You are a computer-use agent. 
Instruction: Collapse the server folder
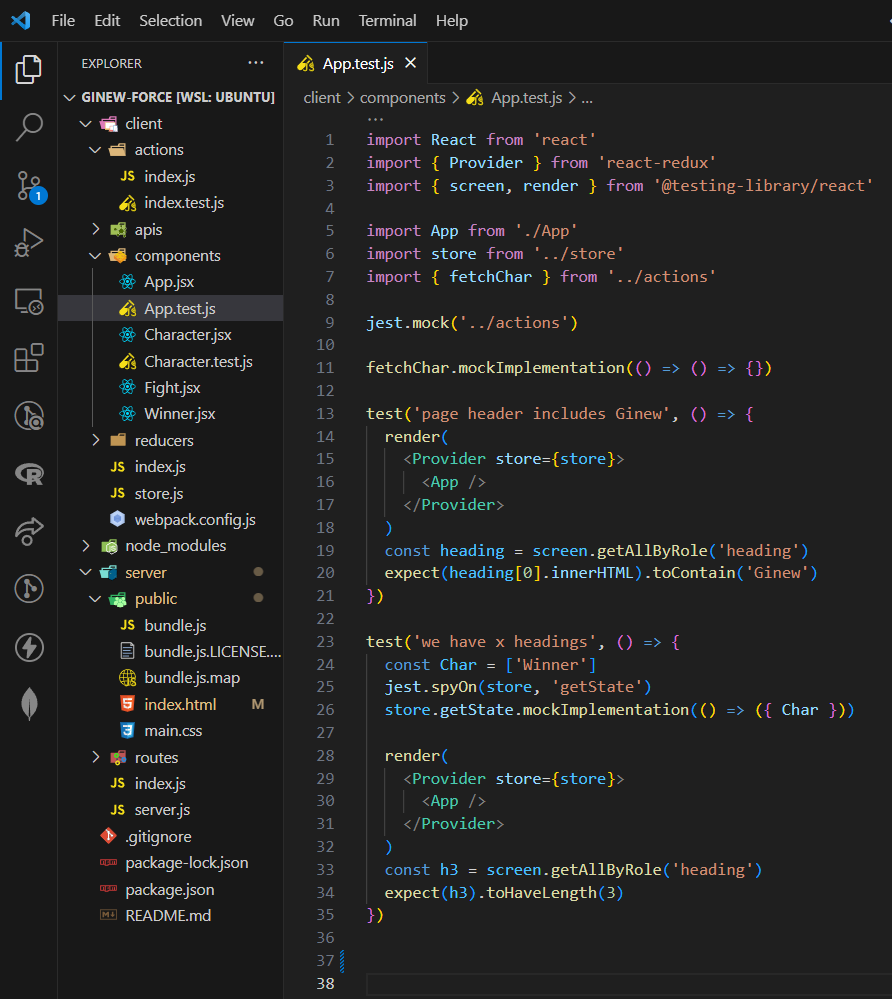[85, 572]
